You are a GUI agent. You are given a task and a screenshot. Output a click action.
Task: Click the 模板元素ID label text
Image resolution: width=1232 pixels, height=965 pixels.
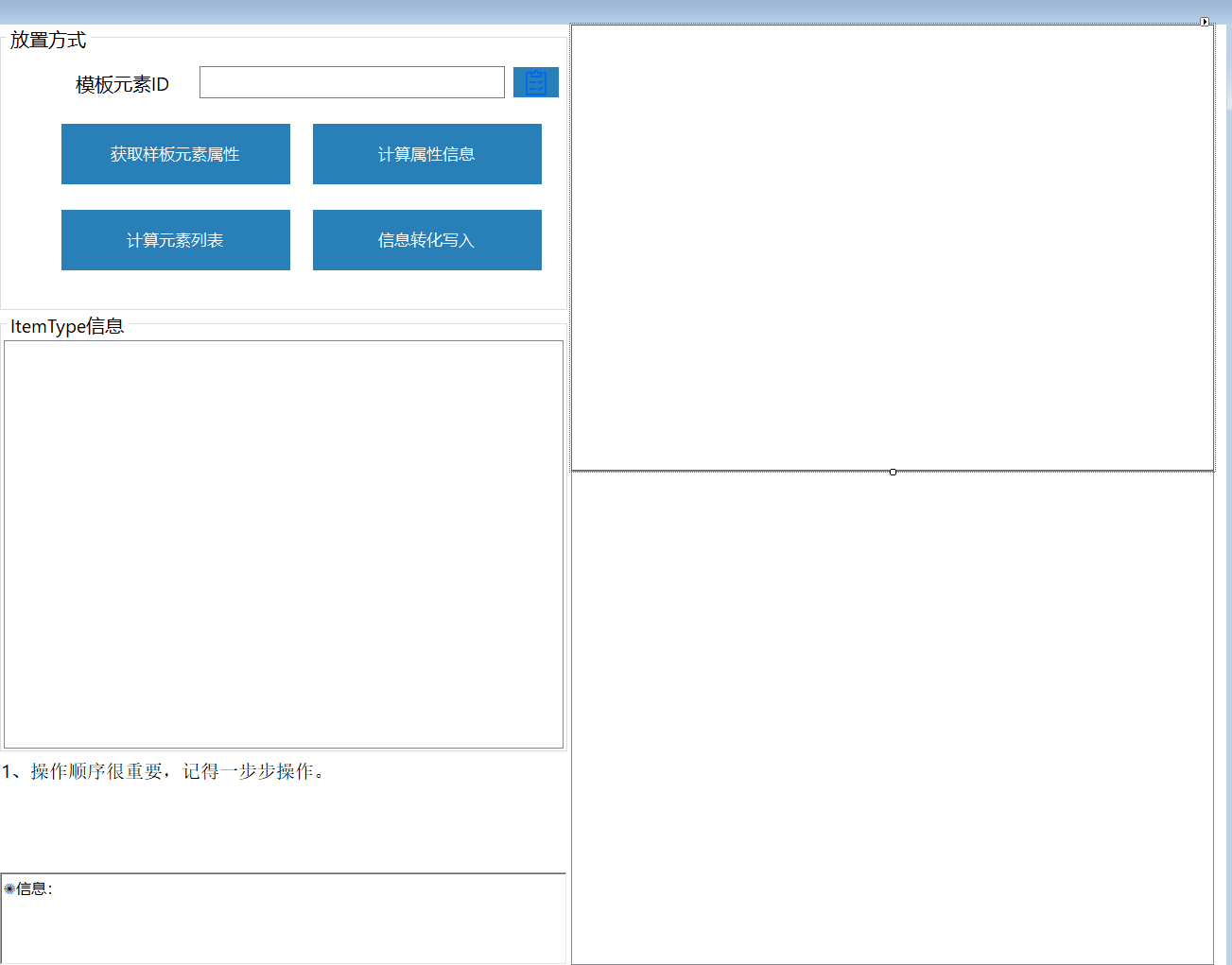pos(122,85)
